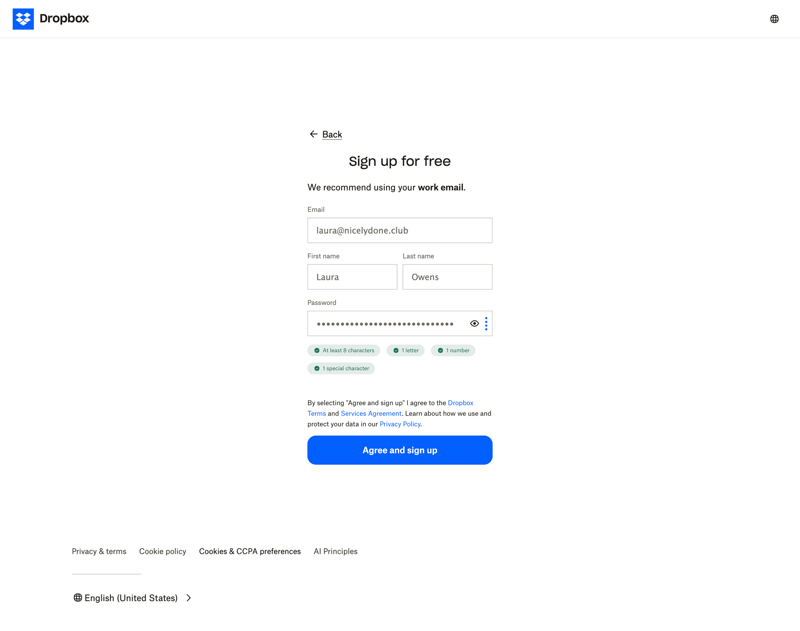The width and height of the screenshot is (800, 631).
Task: Open the globe language icon top right
Action: (774, 18)
